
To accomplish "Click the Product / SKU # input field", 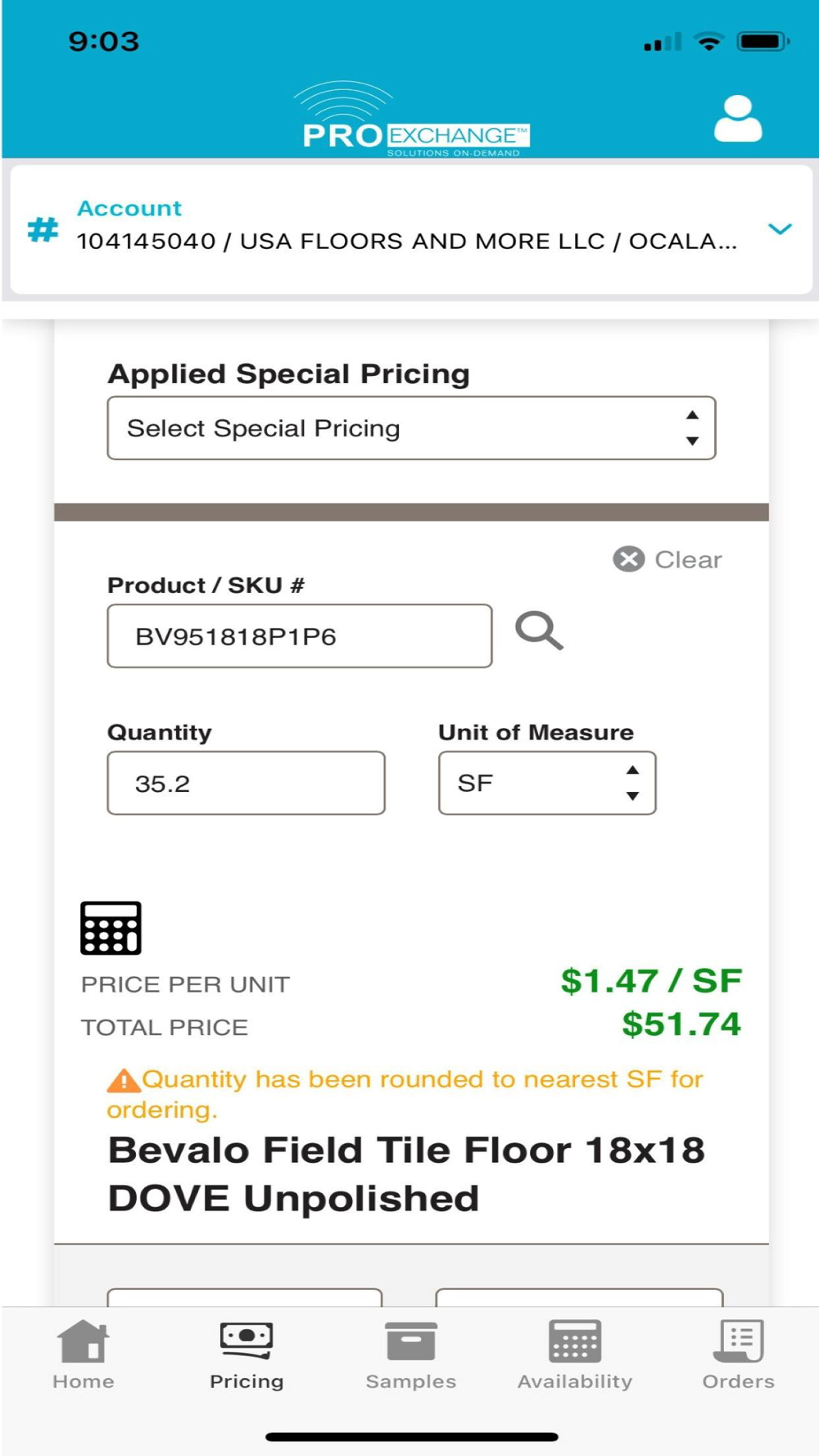I will click(x=299, y=636).
